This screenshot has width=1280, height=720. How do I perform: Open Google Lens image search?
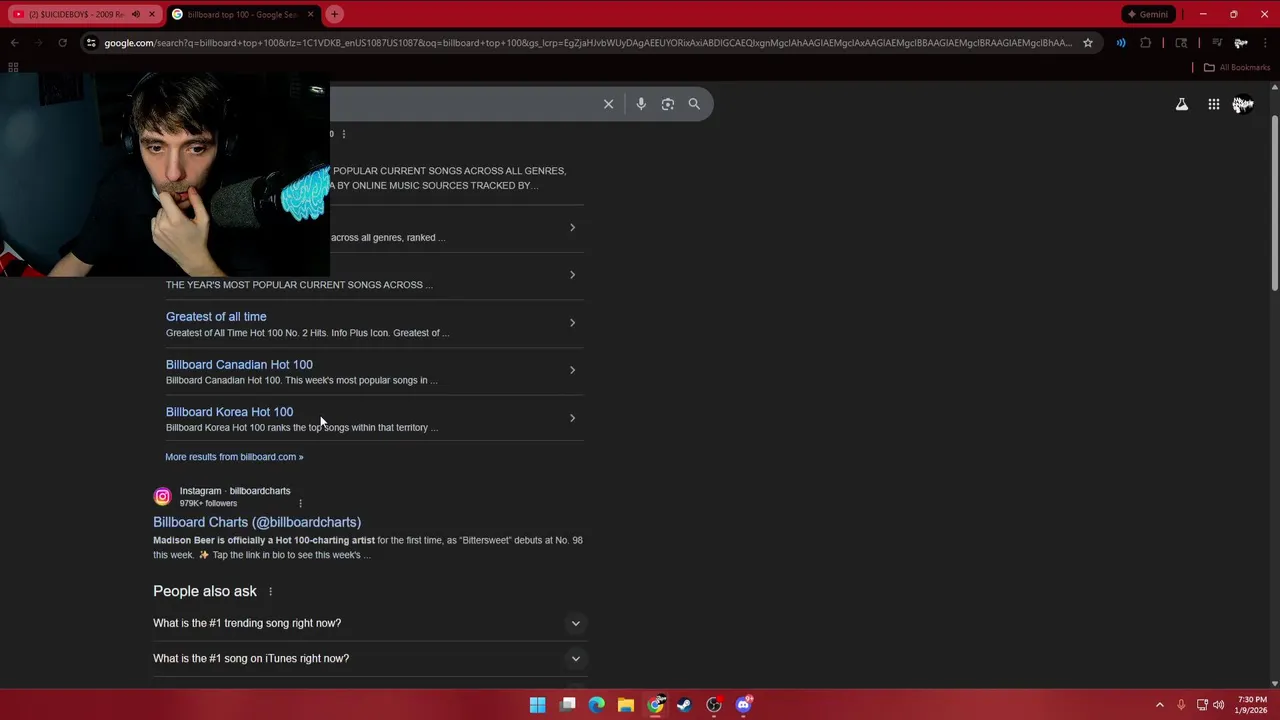click(x=668, y=104)
